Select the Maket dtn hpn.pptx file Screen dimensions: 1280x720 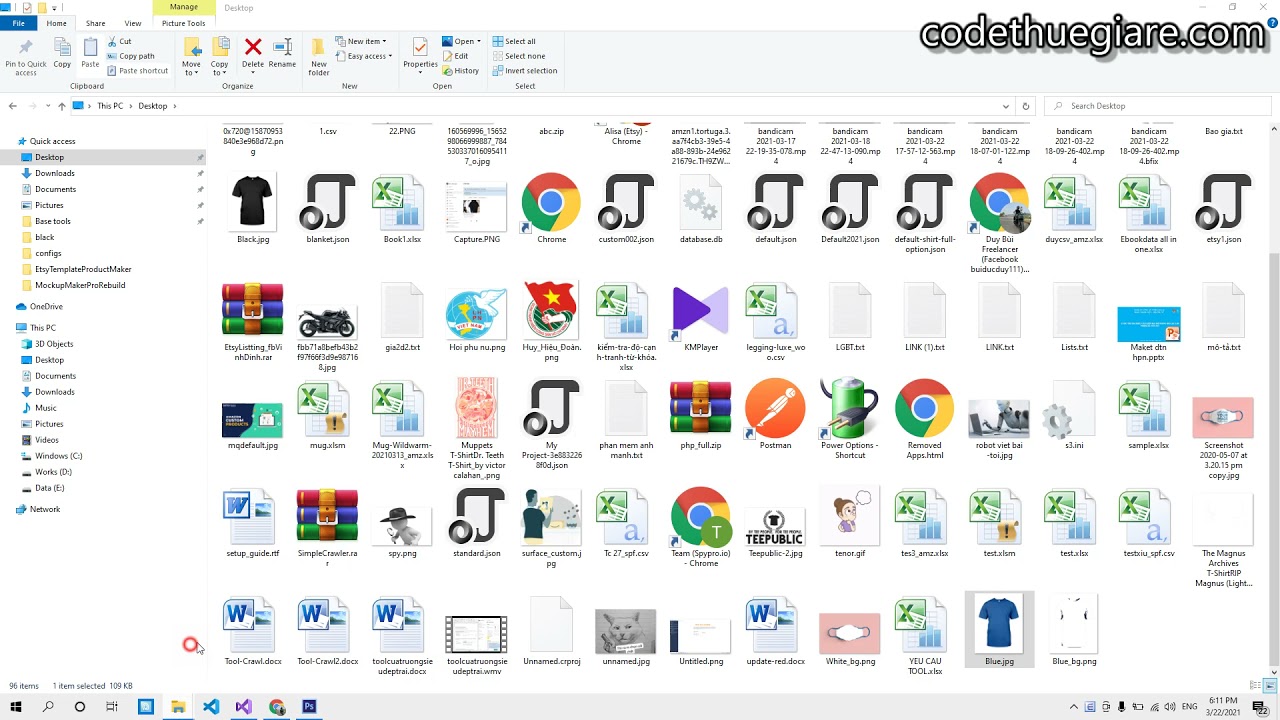(1149, 326)
